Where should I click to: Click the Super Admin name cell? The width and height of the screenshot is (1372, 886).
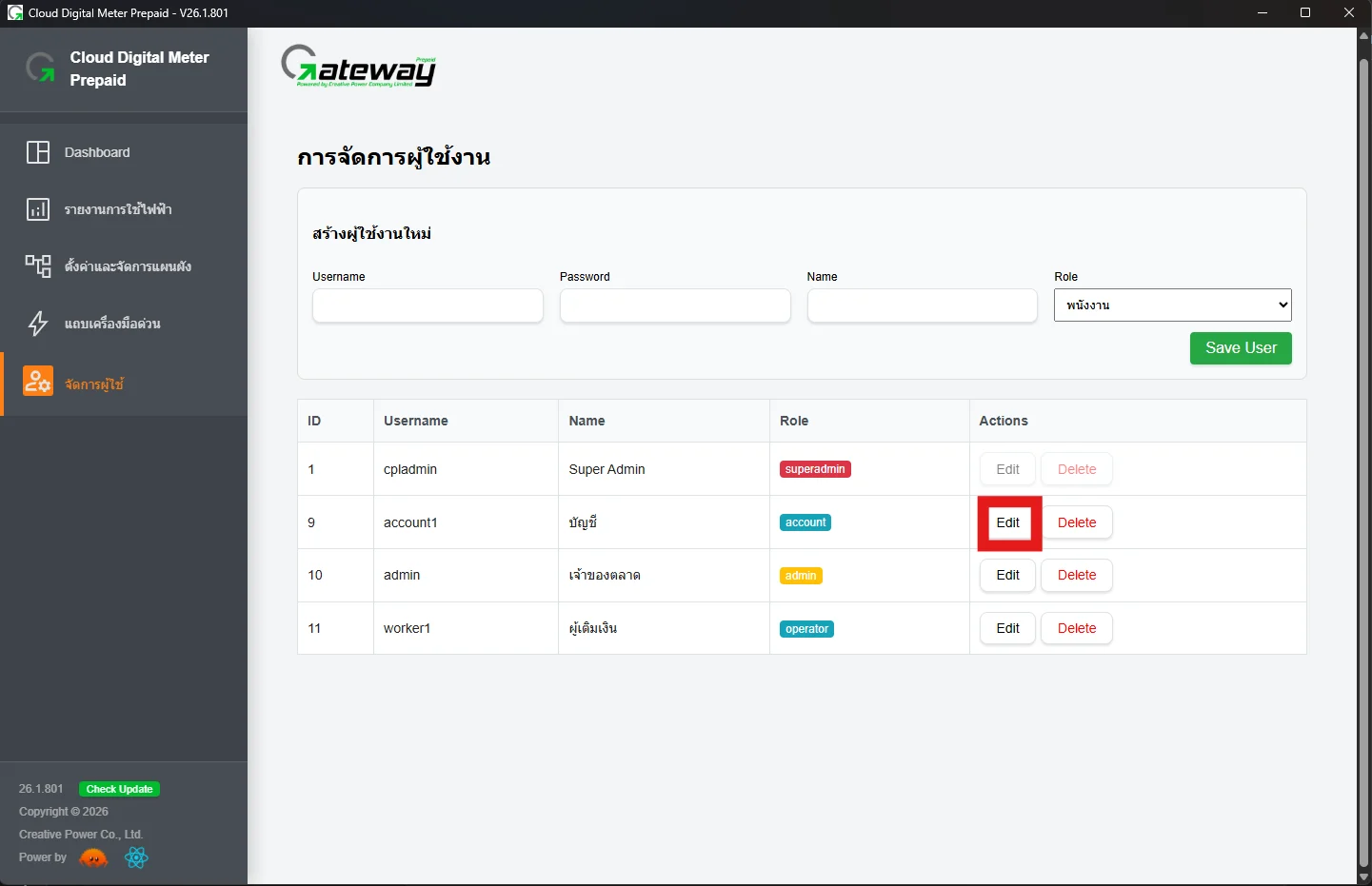pos(664,469)
